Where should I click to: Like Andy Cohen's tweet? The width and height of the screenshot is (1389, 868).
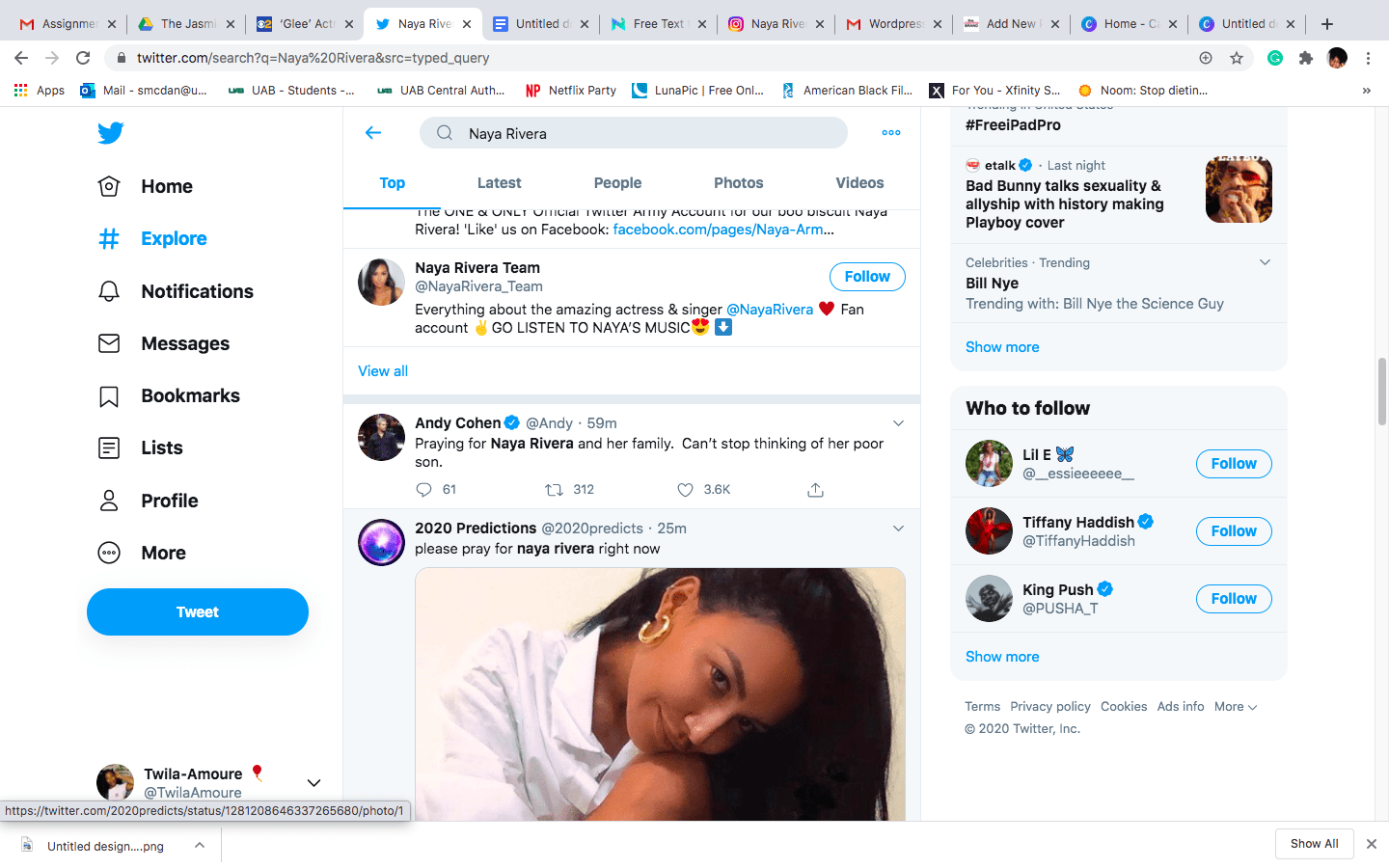[685, 490]
